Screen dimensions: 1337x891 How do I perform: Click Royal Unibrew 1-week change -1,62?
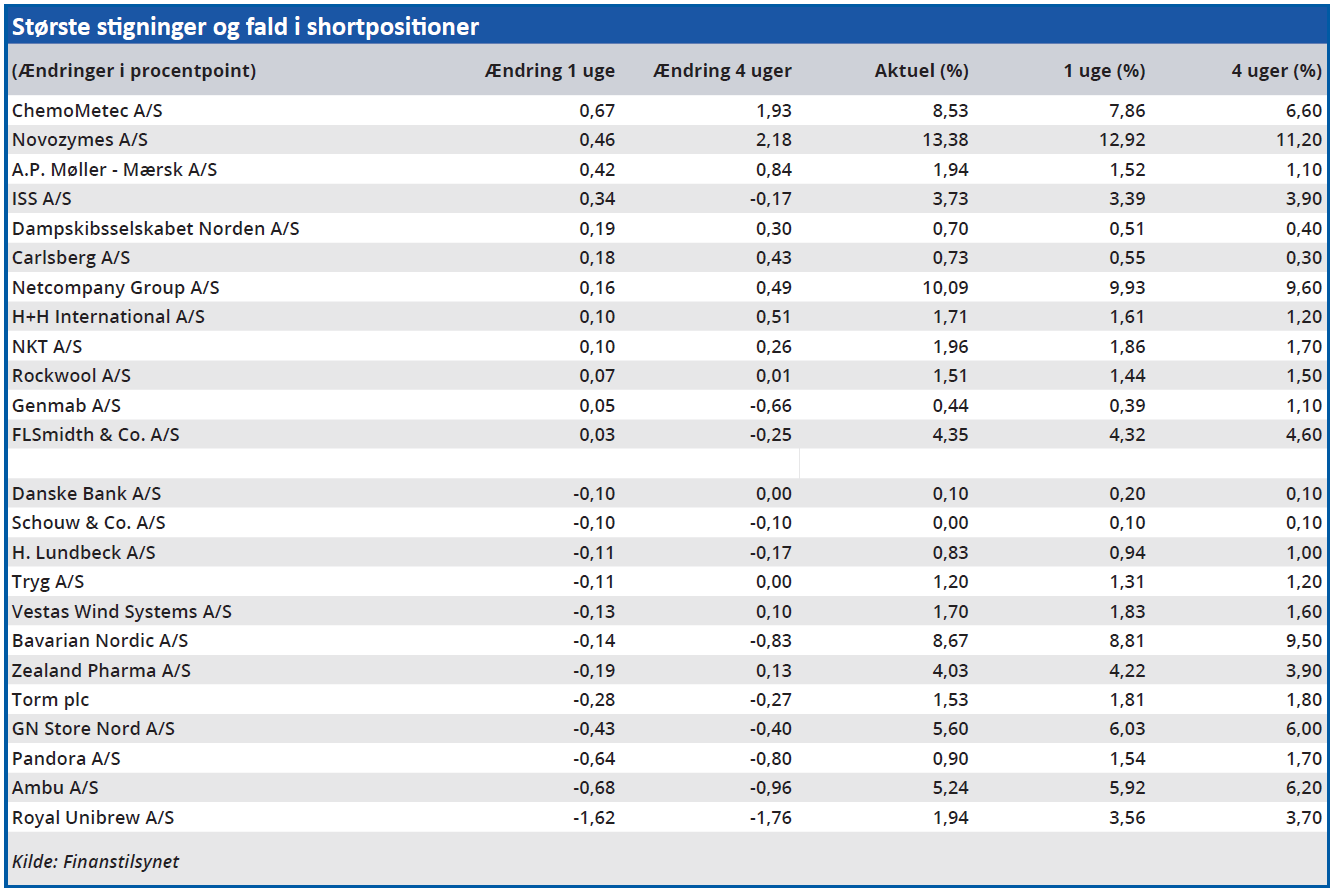(x=594, y=818)
